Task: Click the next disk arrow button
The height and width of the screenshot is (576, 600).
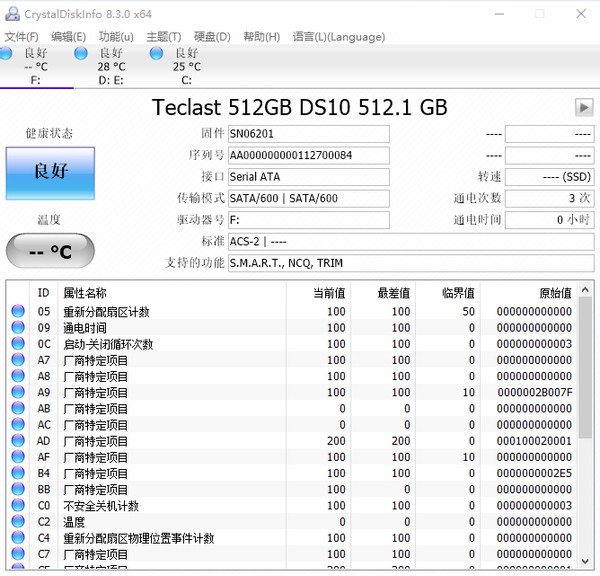Action: [584, 107]
